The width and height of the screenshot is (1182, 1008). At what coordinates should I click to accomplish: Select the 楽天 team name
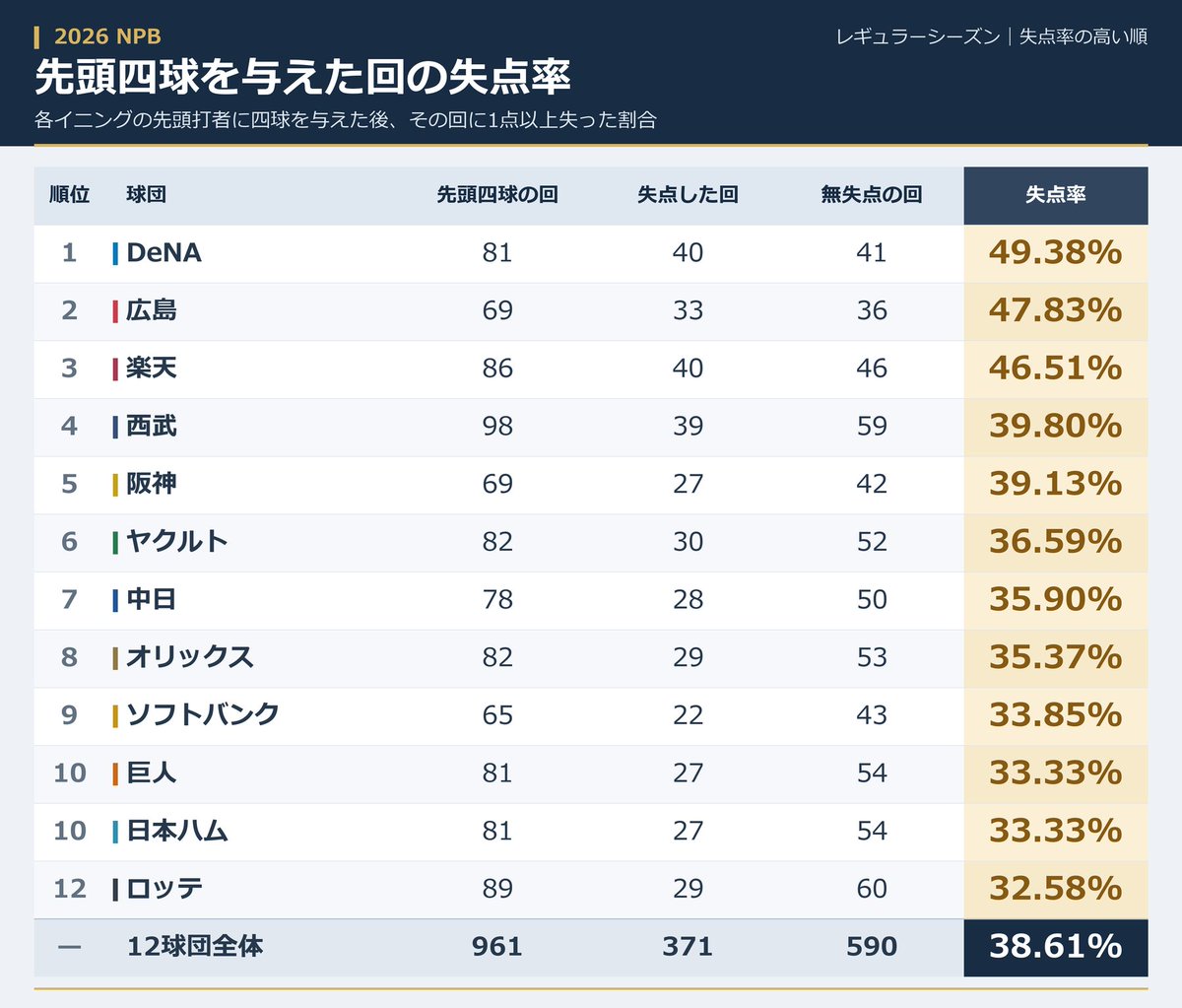pos(152,369)
